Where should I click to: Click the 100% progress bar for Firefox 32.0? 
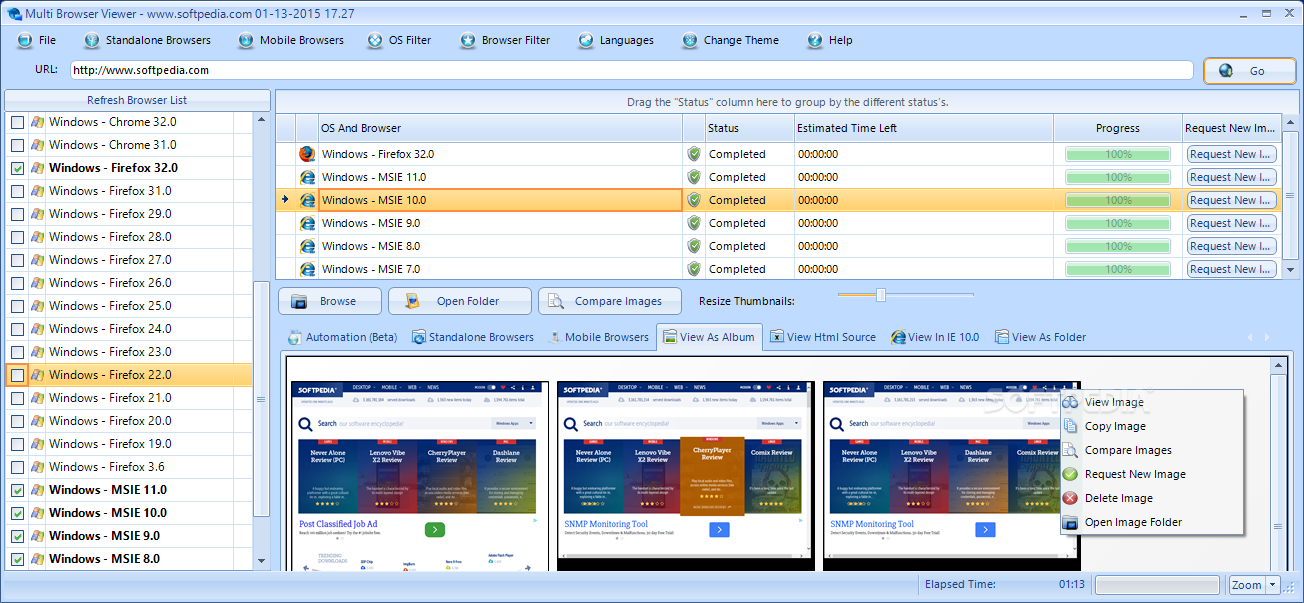[1118, 154]
